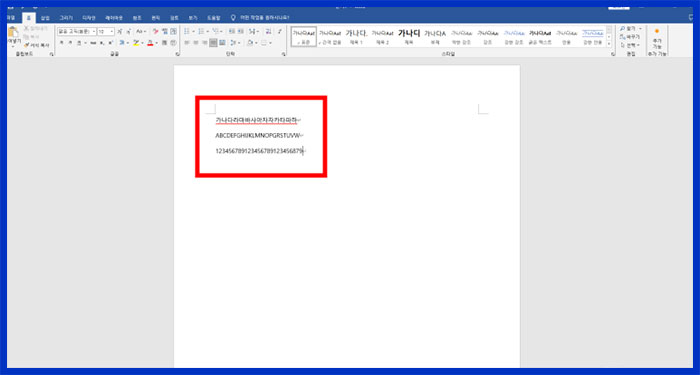700x375 pixels.
Task: Open the Underline style dropdown arrow
Action: coord(85,43)
